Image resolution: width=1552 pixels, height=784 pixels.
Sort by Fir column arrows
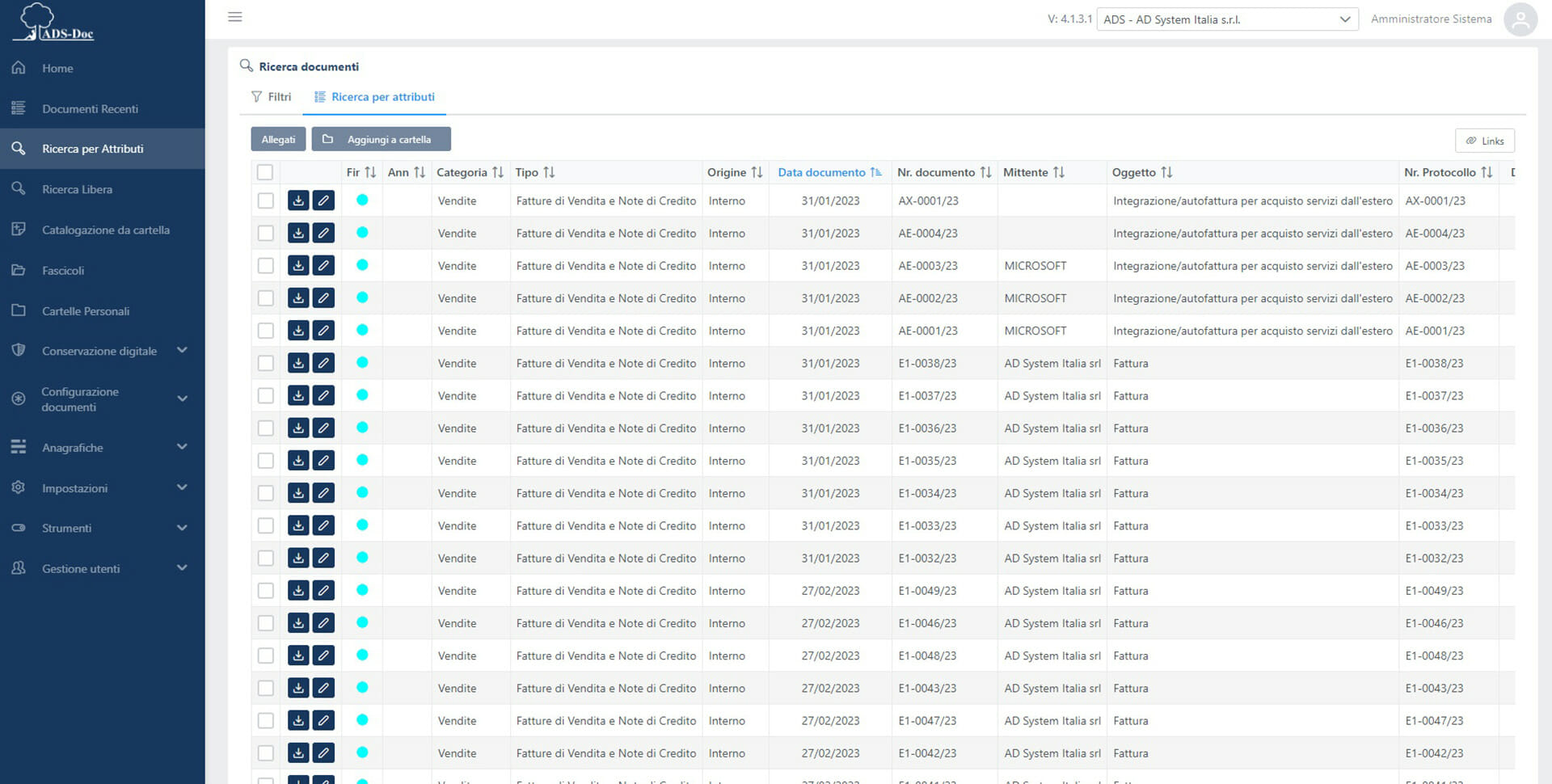click(370, 172)
